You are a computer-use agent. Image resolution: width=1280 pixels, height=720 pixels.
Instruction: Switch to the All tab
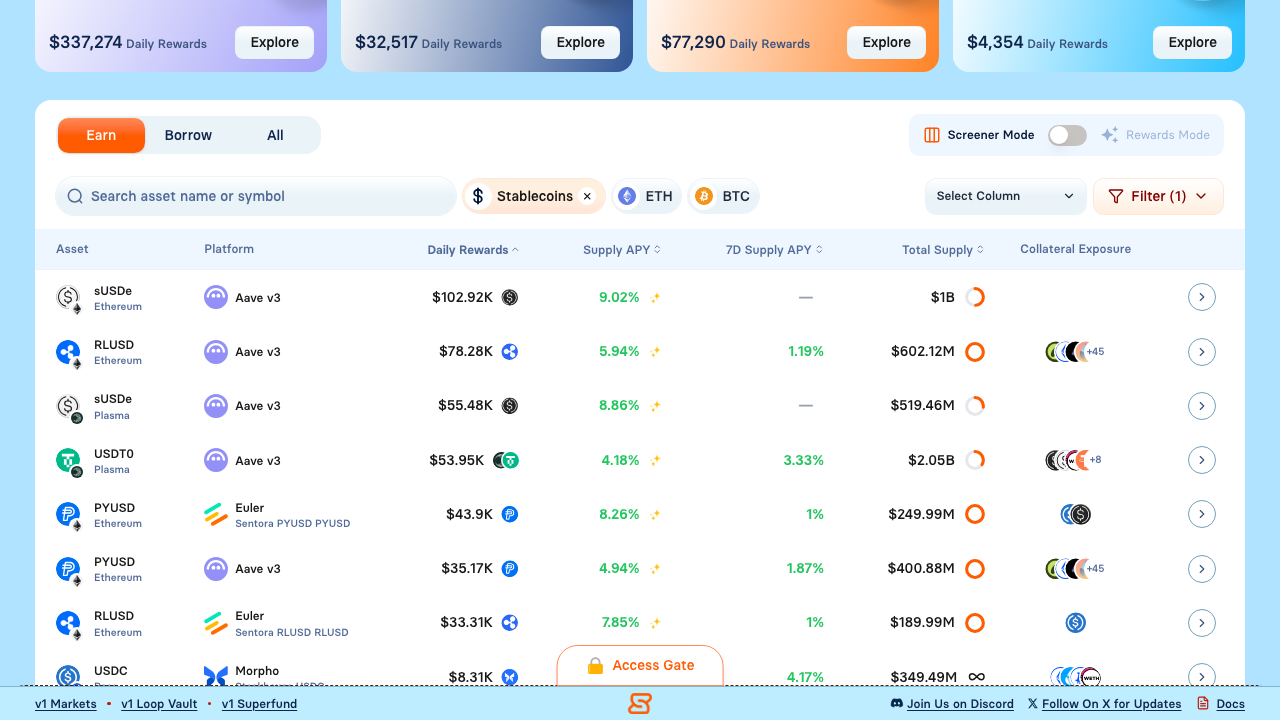275,135
